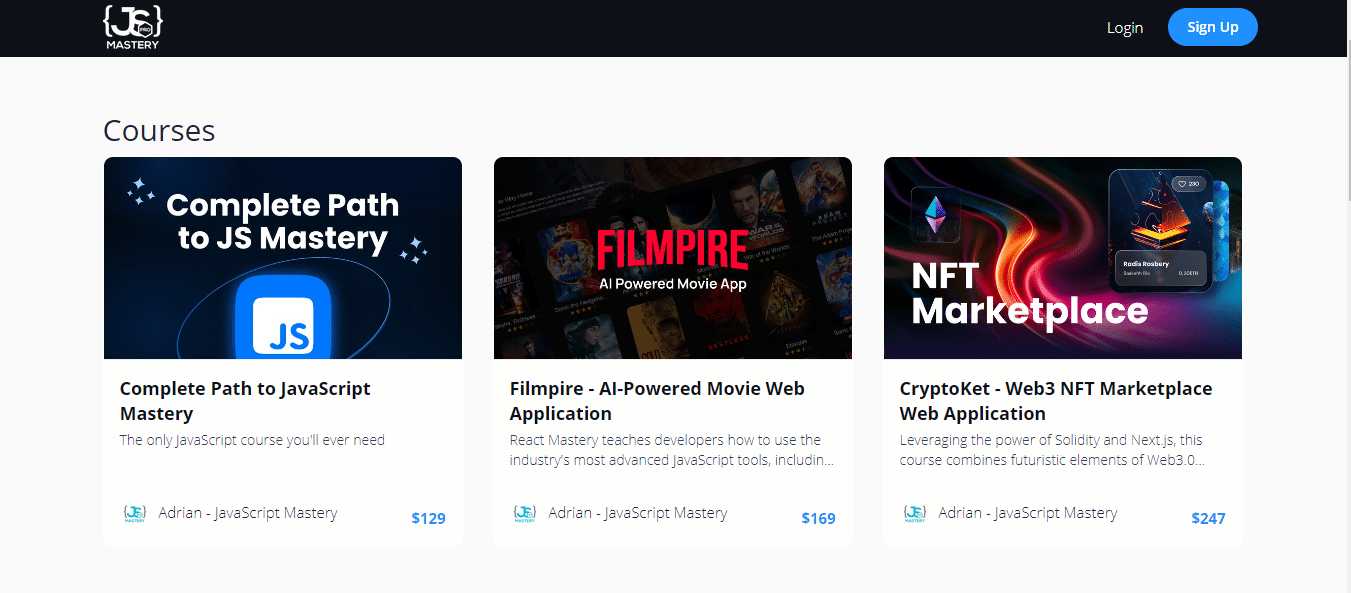
Task: Click author name on Filmpire card
Action: (x=638, y=513)
